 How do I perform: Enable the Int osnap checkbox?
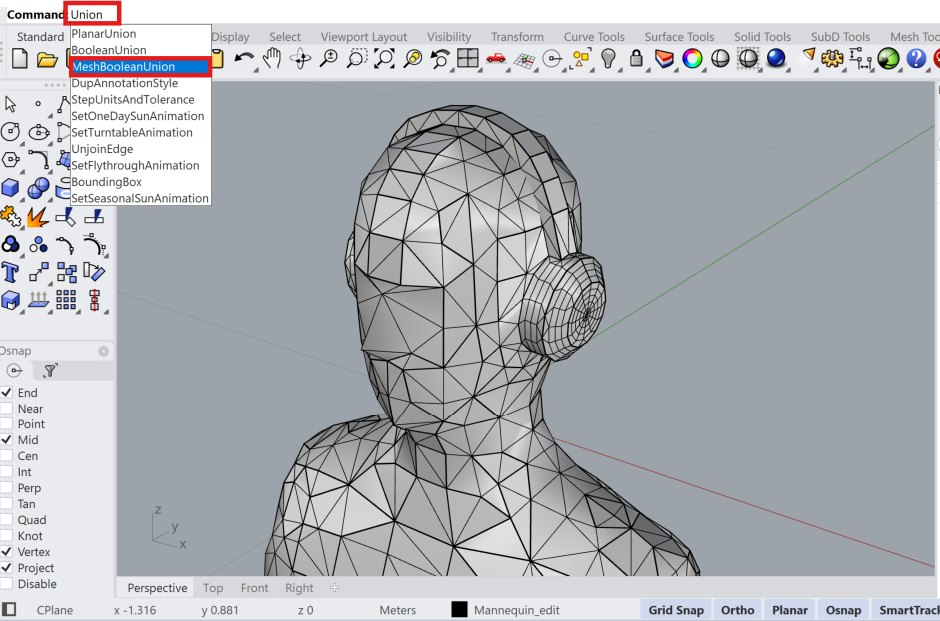(x=7, y=472)
